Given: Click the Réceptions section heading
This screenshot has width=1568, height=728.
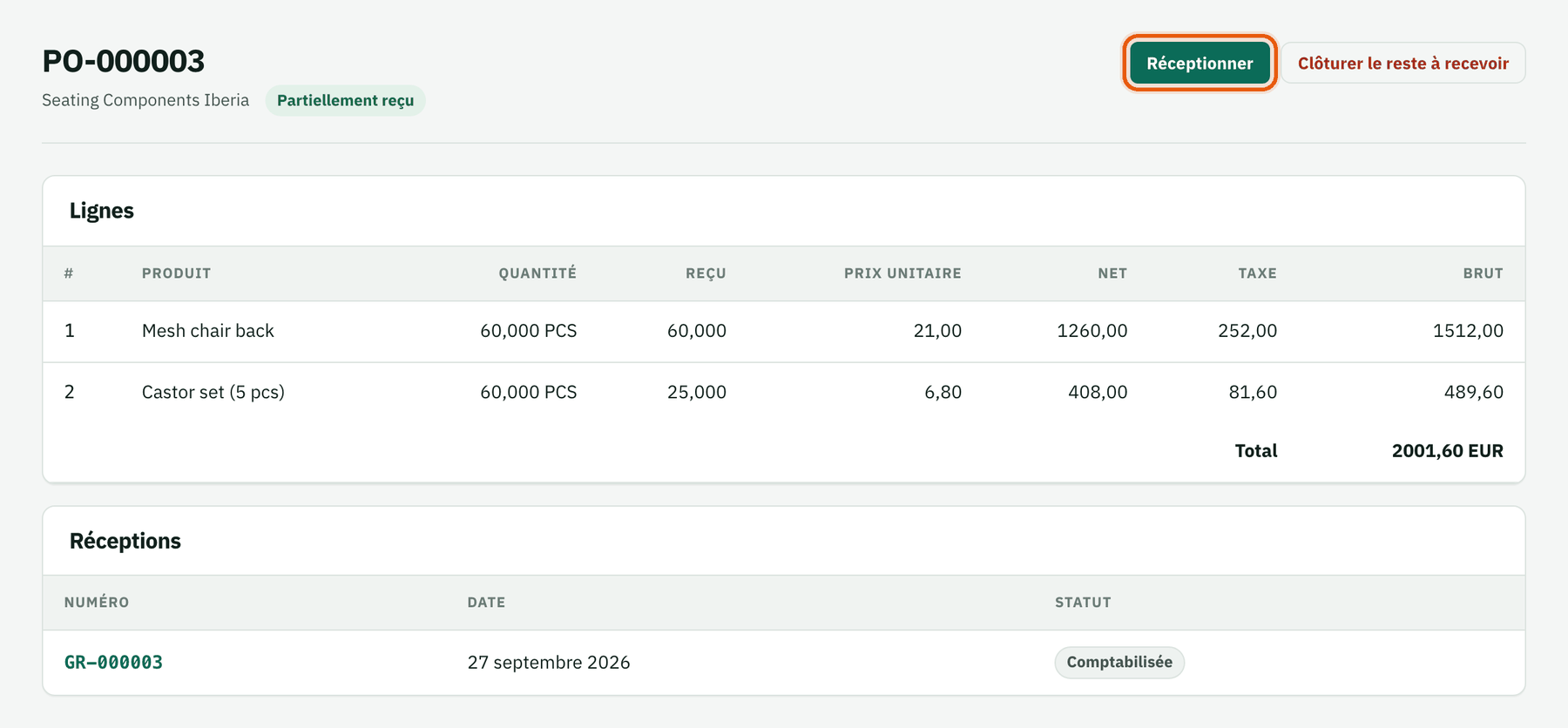Looking at the screenshot, I should [x=125, y=541].
